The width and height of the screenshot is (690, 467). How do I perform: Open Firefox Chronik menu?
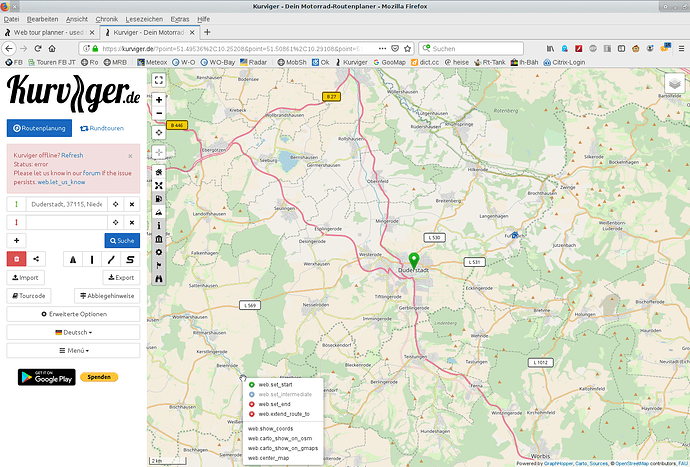(106, 19)
